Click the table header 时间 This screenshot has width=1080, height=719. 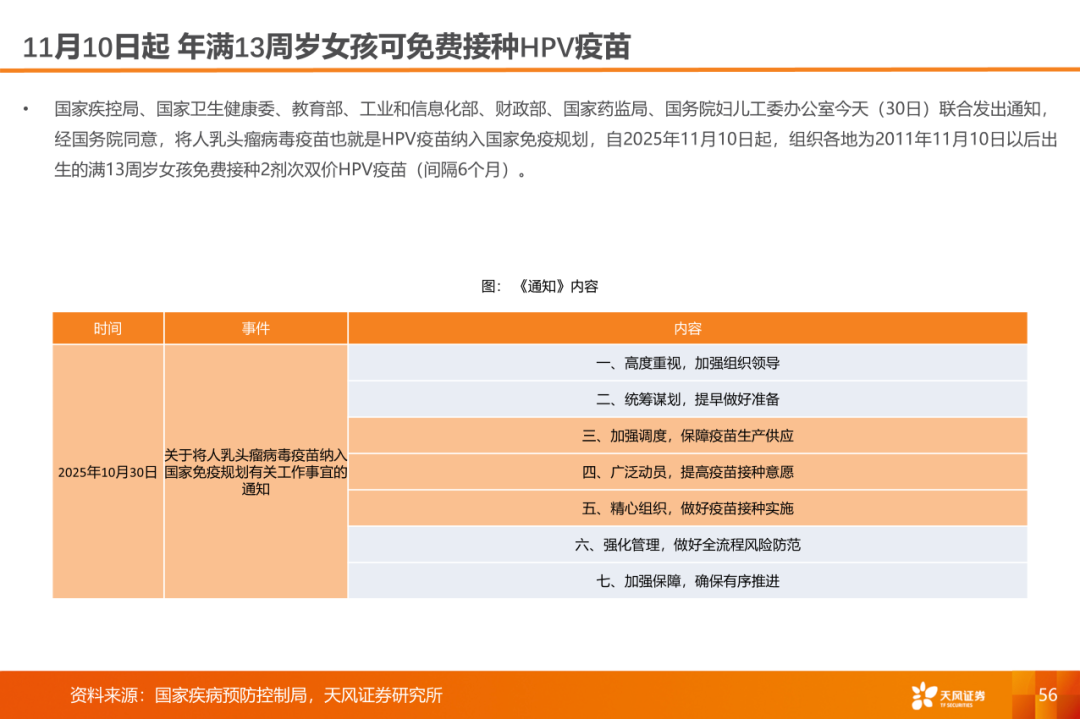[x=108, y=329]
